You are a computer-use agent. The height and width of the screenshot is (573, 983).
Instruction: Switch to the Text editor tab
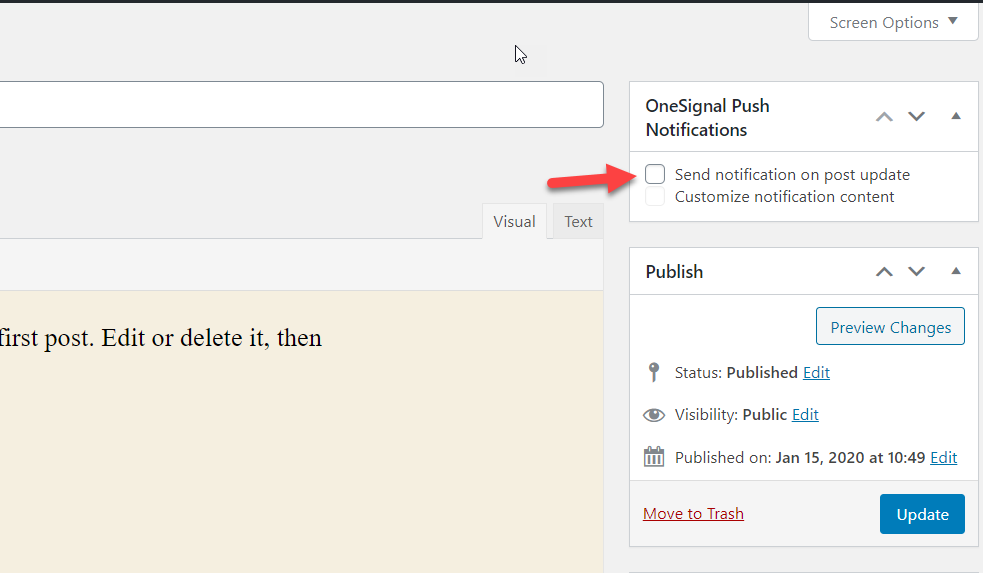[578, 221]
